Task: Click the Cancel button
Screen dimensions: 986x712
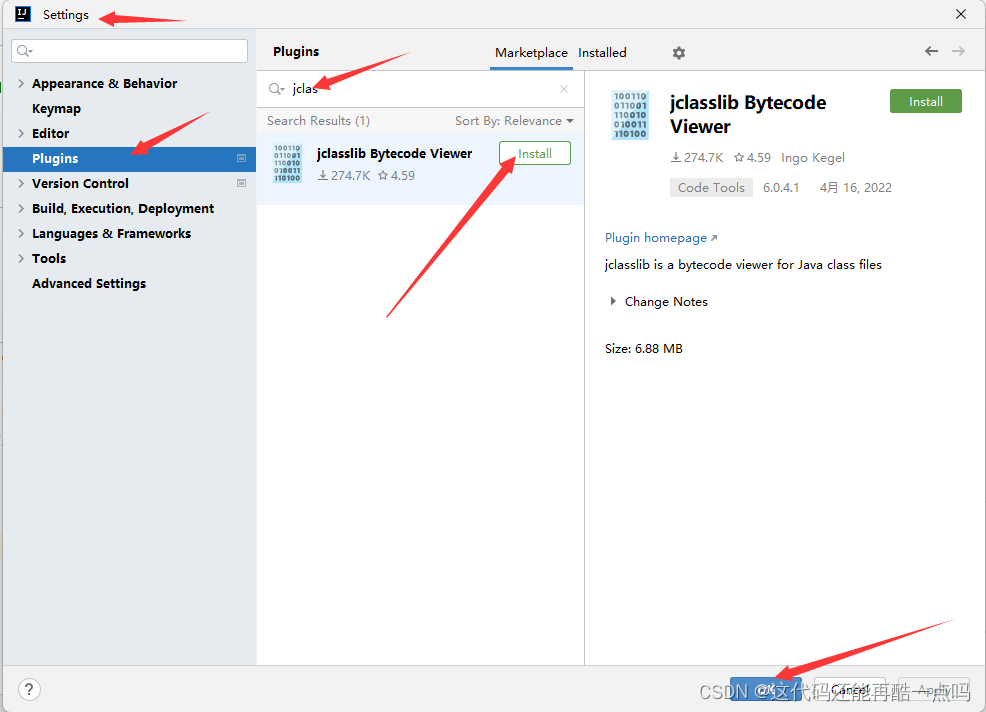Action: tap(850, 689)
